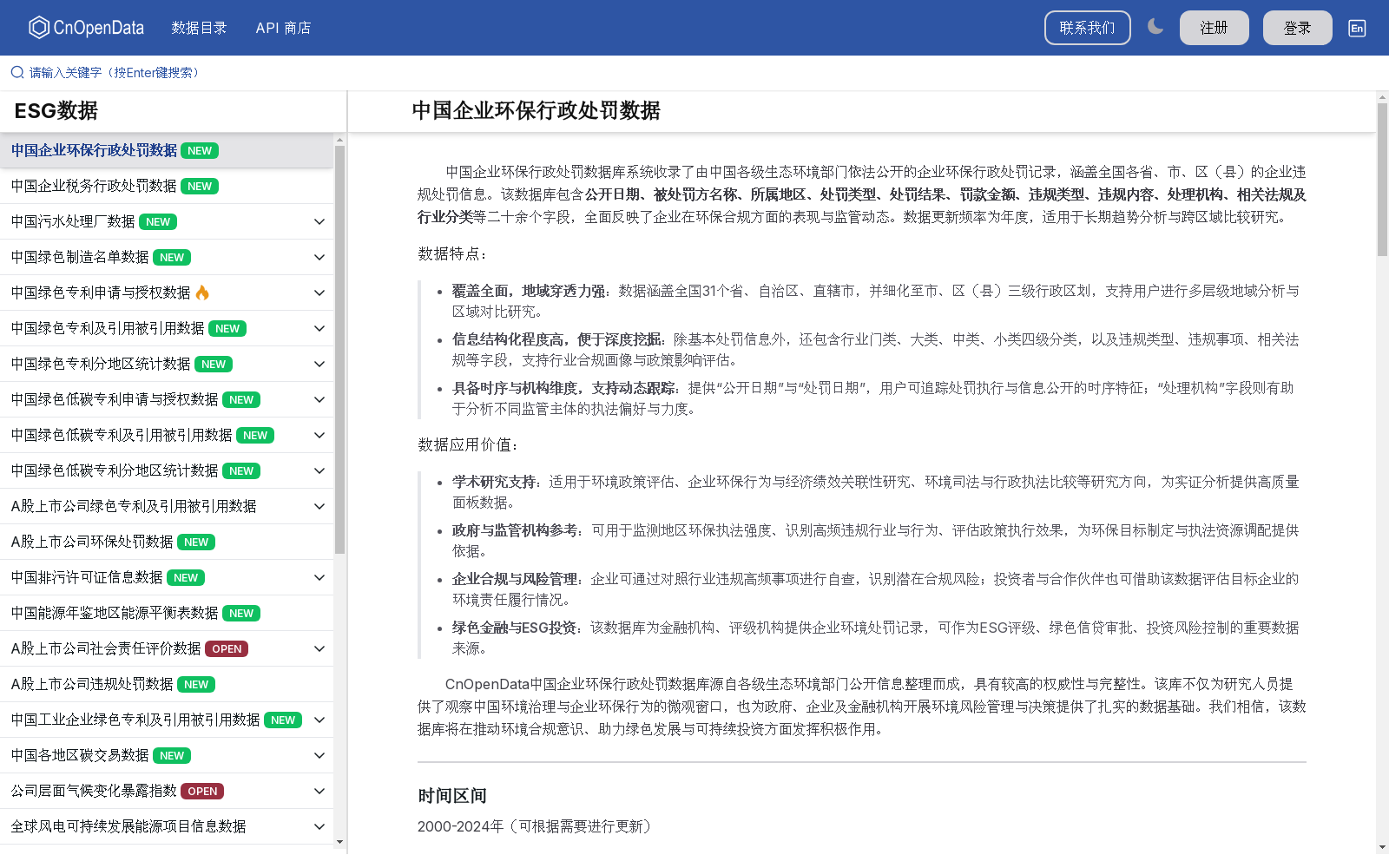This screenshot has width=1389, height=868.
Task: Expand 中国绿色专利分地区统计数据 chevron
Action: coord(319,364)
